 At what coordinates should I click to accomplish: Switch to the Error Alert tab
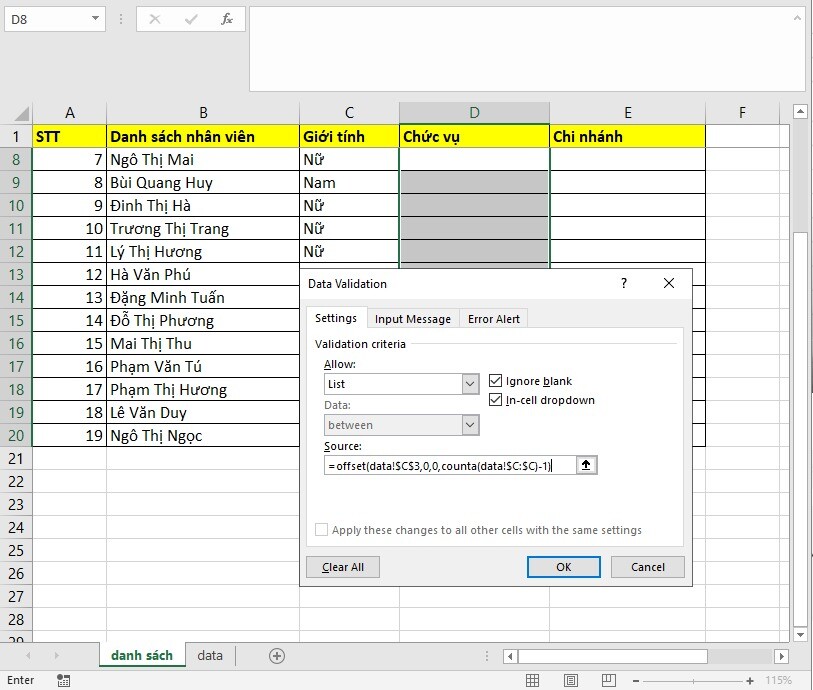tap(493, 319)
